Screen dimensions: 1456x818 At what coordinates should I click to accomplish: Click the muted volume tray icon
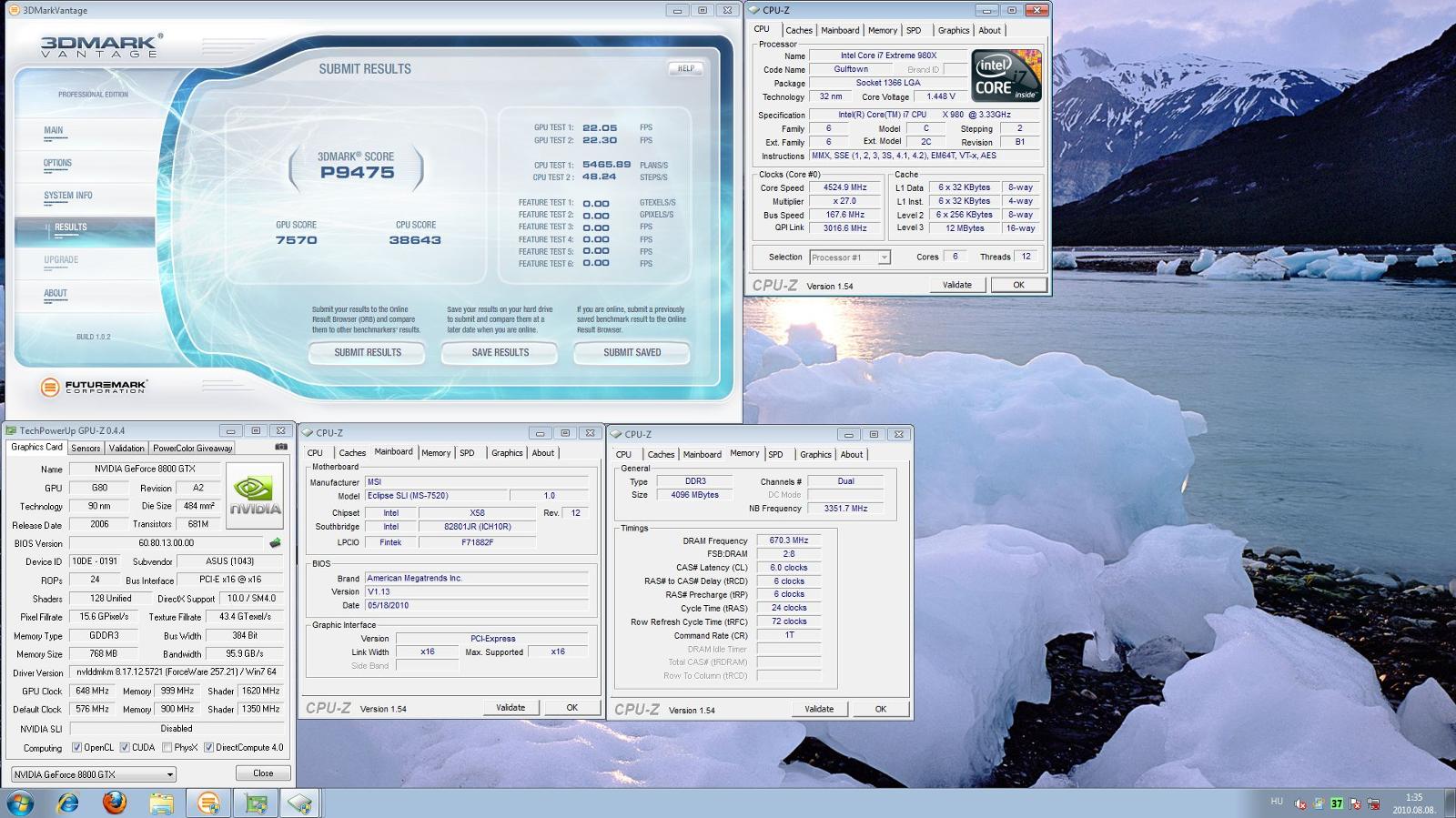[x=1301, y=803]
